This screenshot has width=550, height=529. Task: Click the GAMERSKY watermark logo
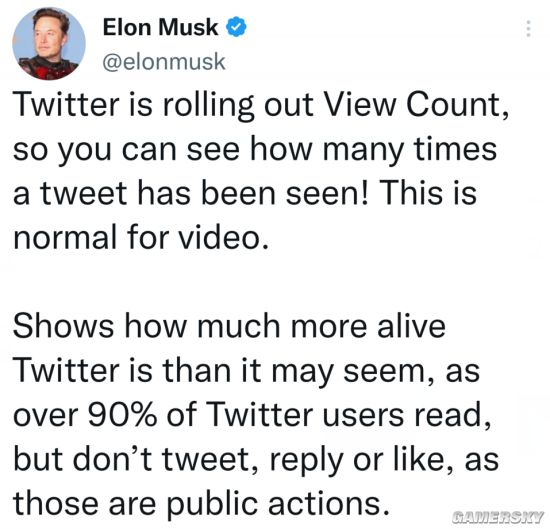[x=498, y=516]
